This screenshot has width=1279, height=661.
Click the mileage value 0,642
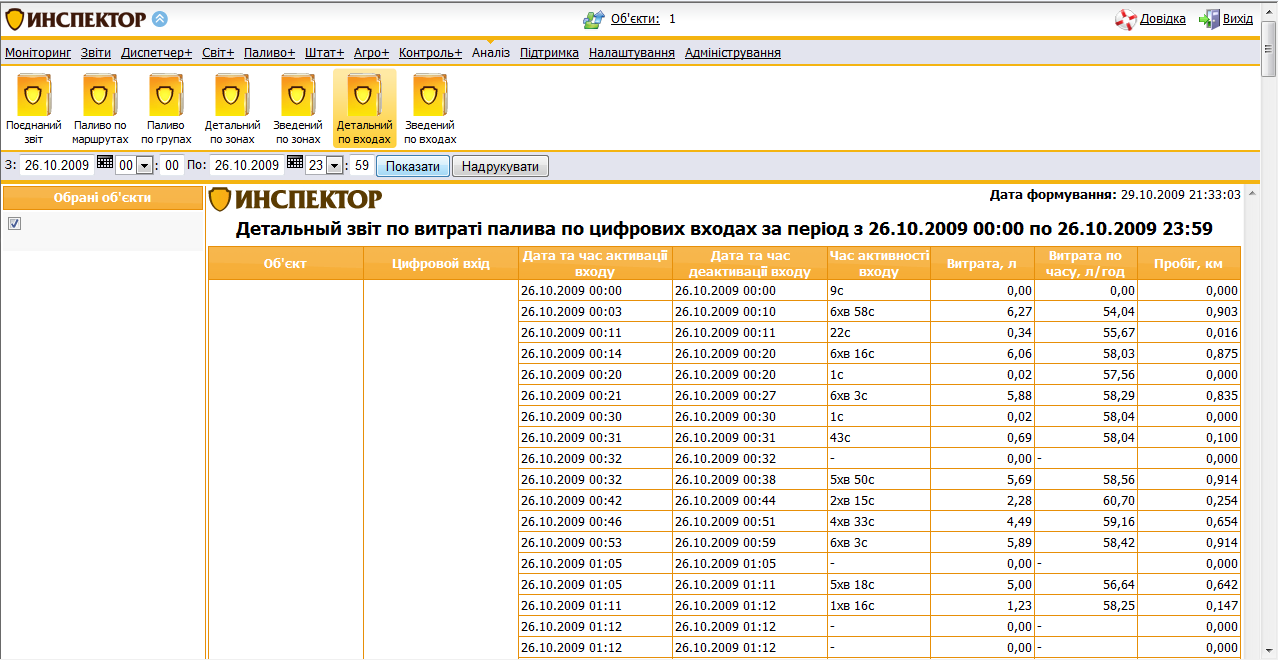(x=1189, y=585)
